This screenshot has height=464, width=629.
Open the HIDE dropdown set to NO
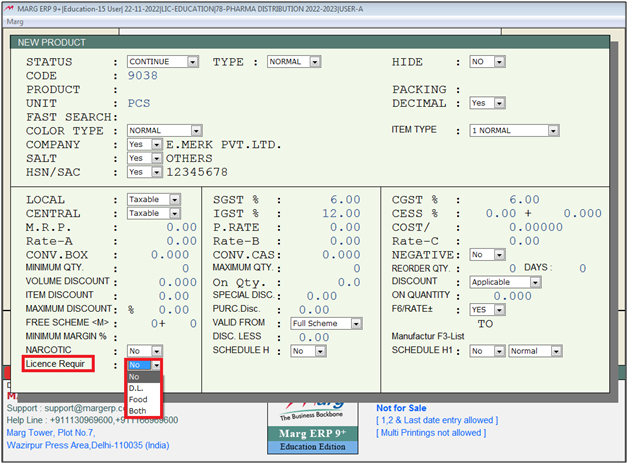487,62
